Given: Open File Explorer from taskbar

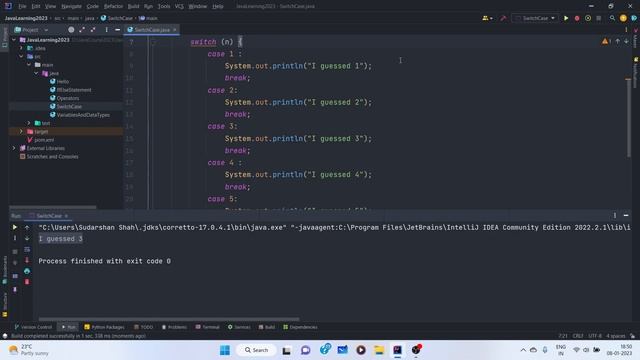Looking at the screenshot, I should click(x=379, y=350).
